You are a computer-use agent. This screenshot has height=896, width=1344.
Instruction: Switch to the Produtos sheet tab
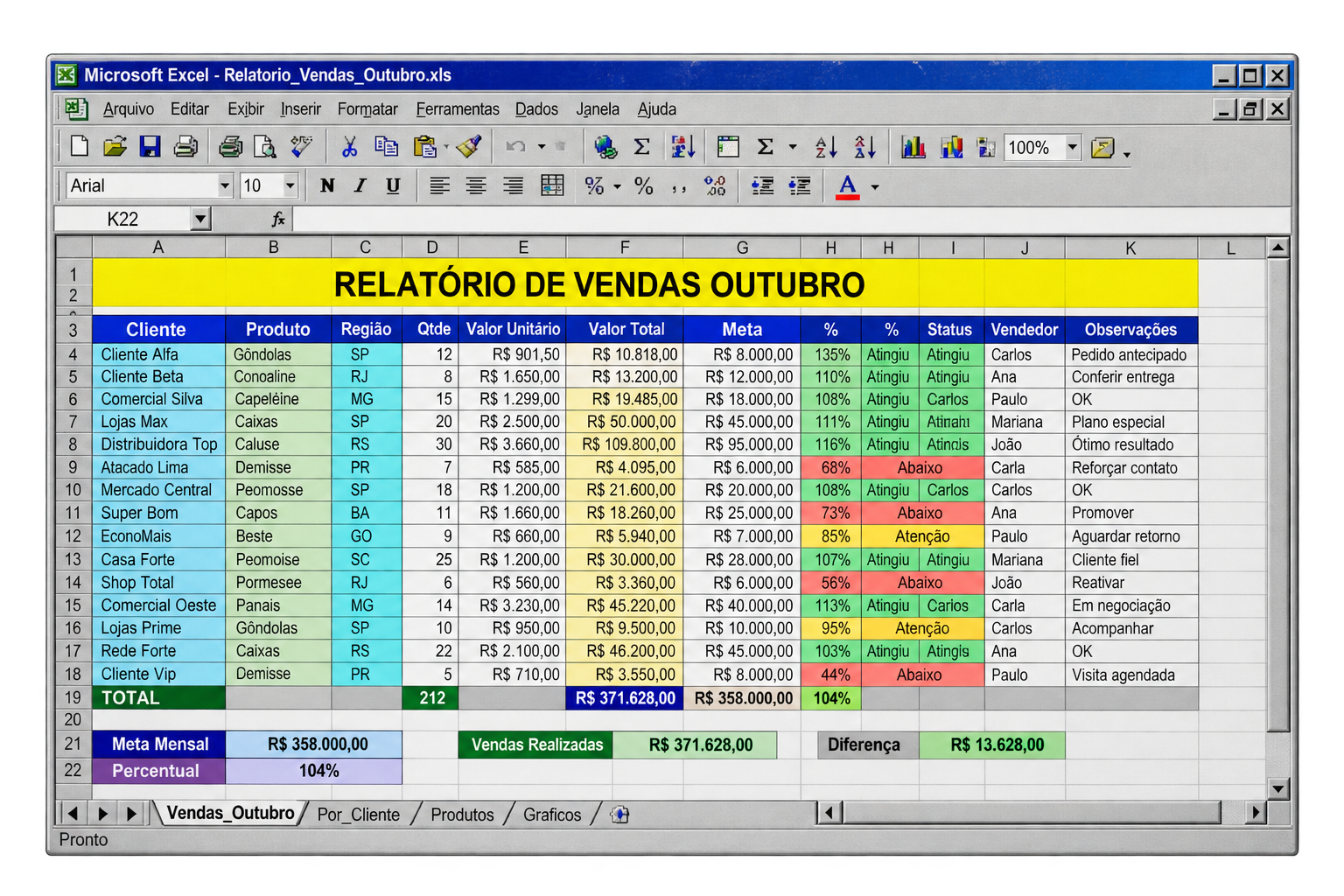click(462, 815)
